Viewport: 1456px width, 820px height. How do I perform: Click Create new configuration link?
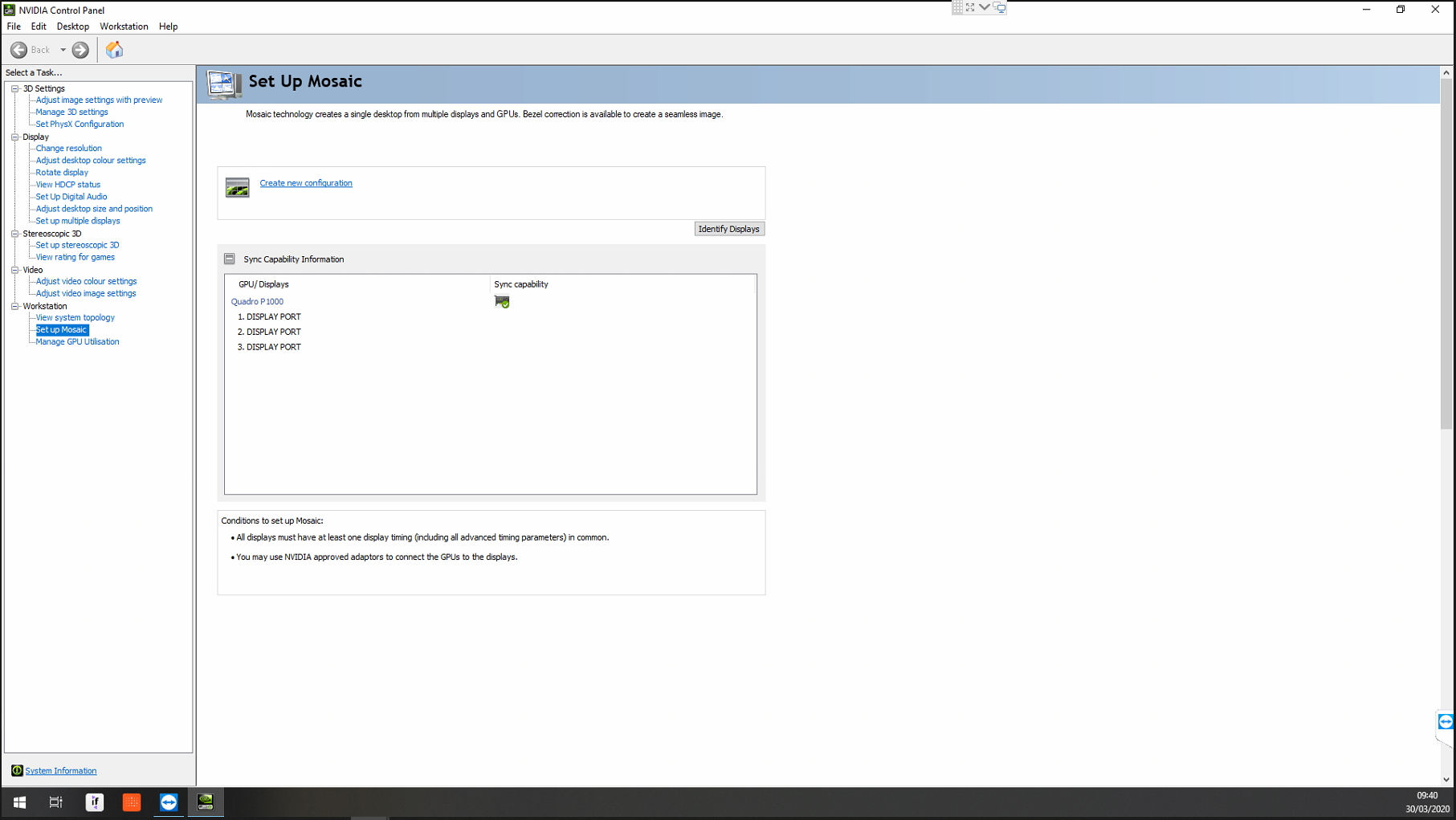tap(306, 183)
